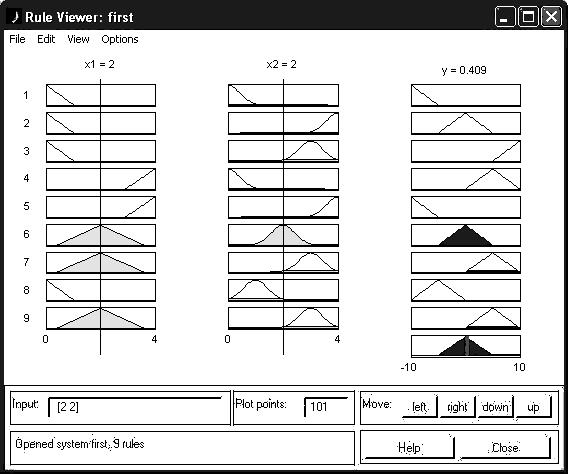The image size is (568, 474).
Task: Click the MATLAB icon in title bar
Action: click(14, 17)
